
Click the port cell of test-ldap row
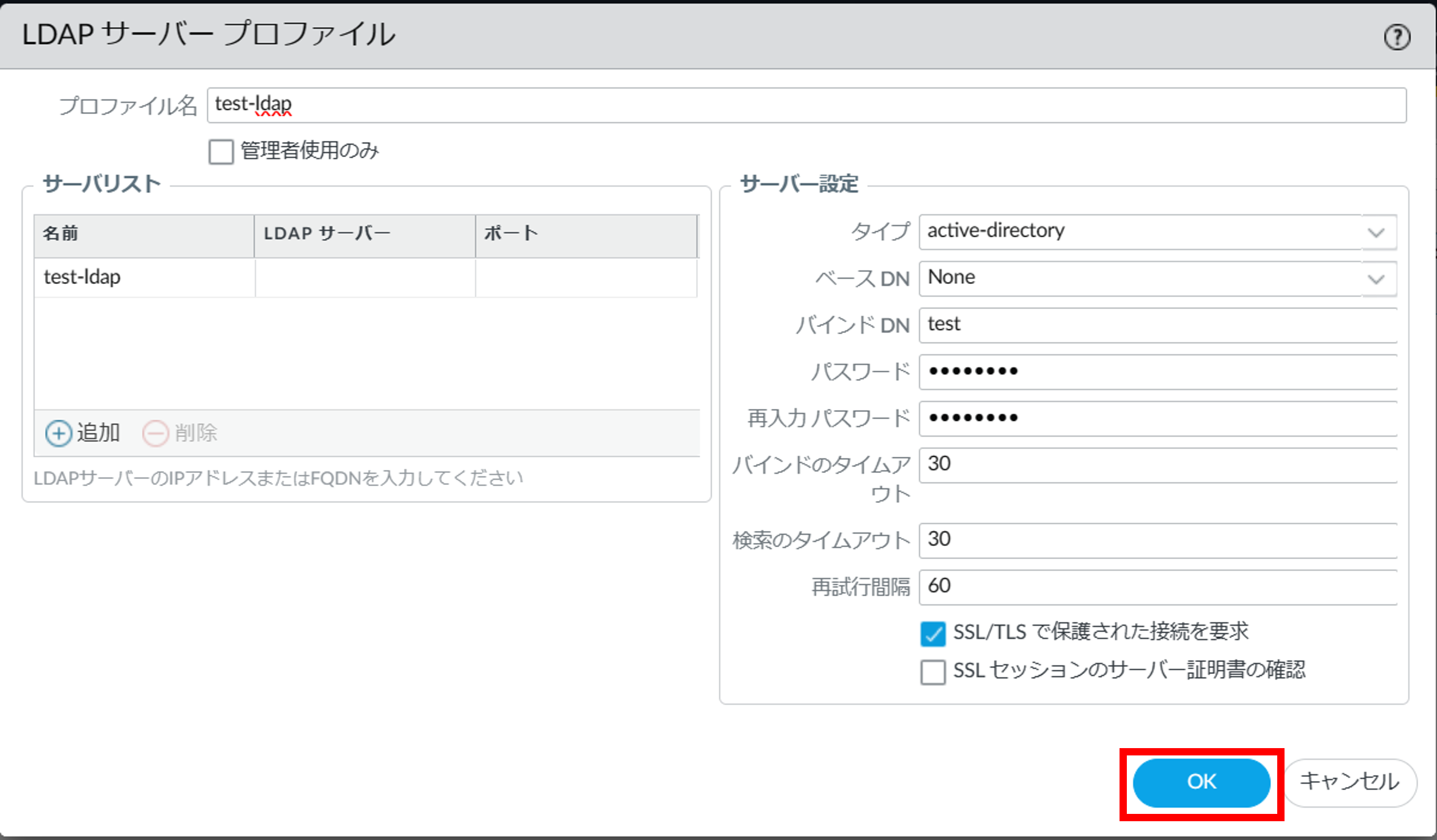(x=585, y=278)
